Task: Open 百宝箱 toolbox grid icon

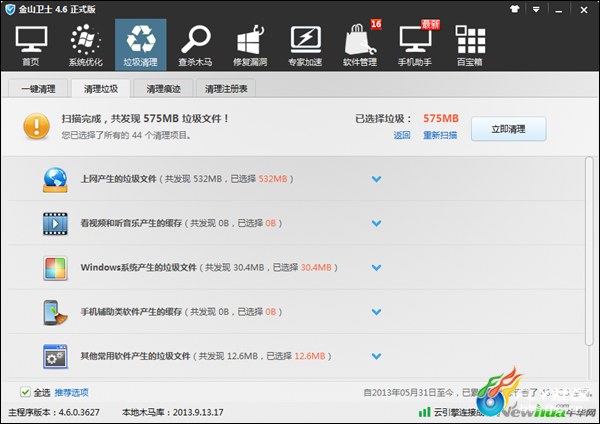Action: click(x=470, y=45)
